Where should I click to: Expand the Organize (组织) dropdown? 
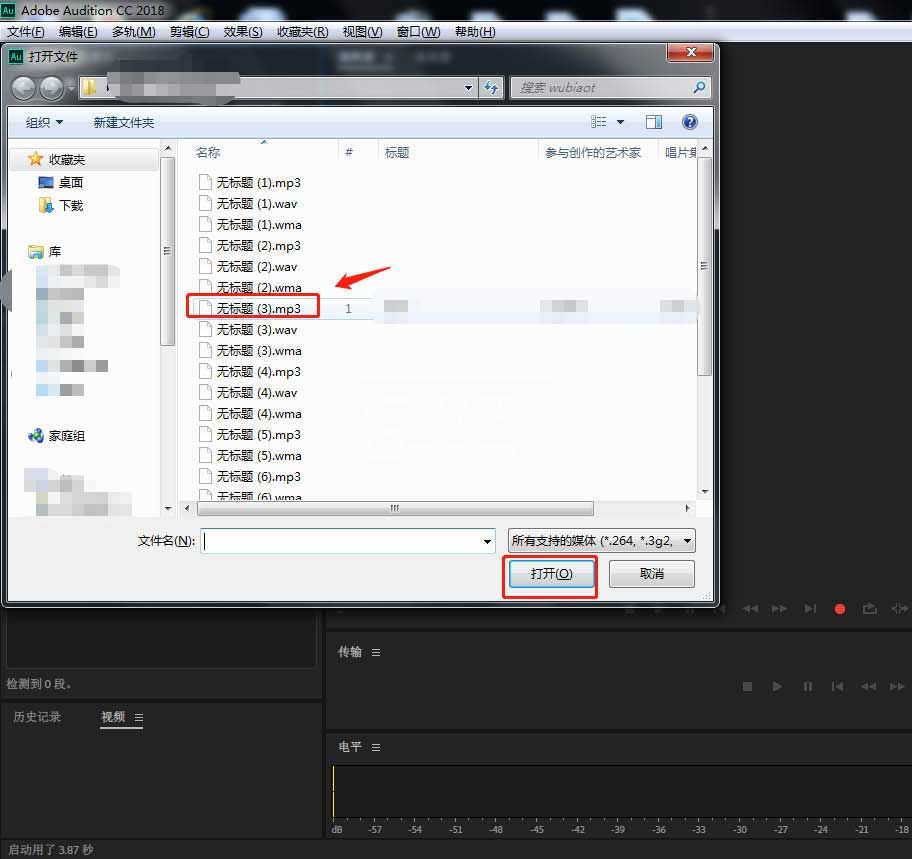[x=44, y=122]
